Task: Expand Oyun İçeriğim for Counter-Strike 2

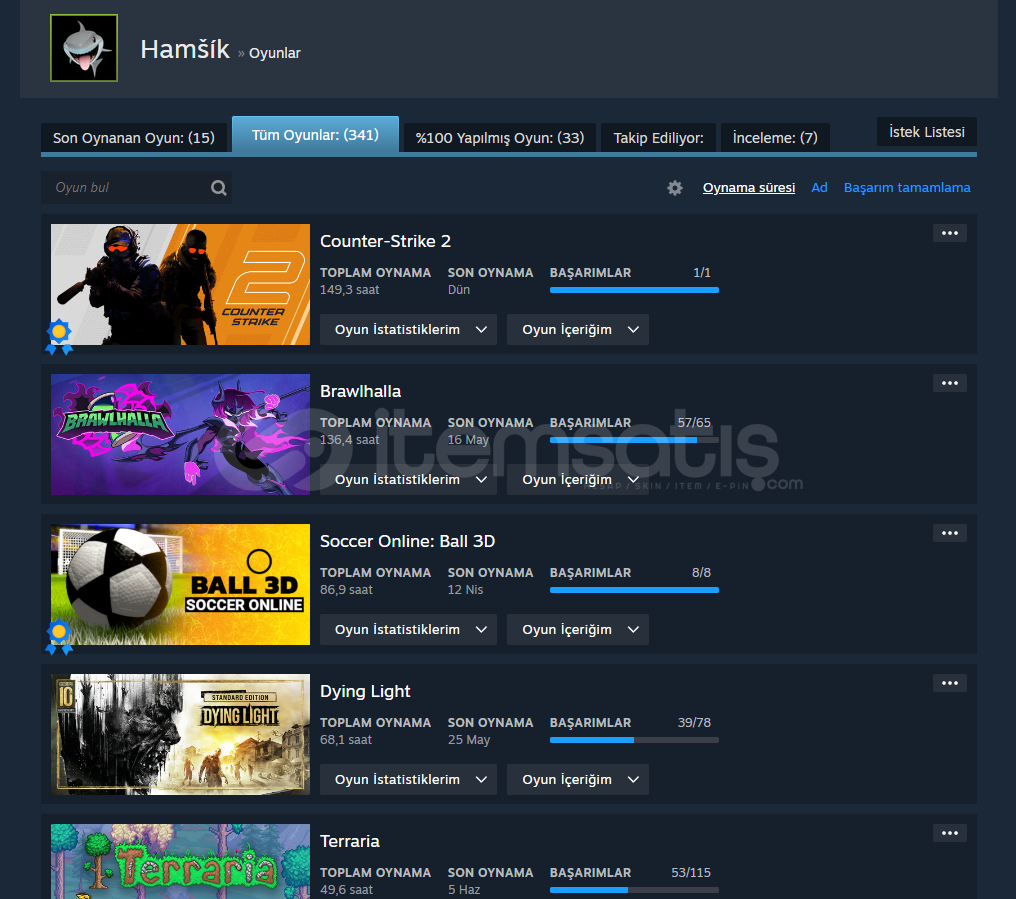Action: click(x=578, y=329)
